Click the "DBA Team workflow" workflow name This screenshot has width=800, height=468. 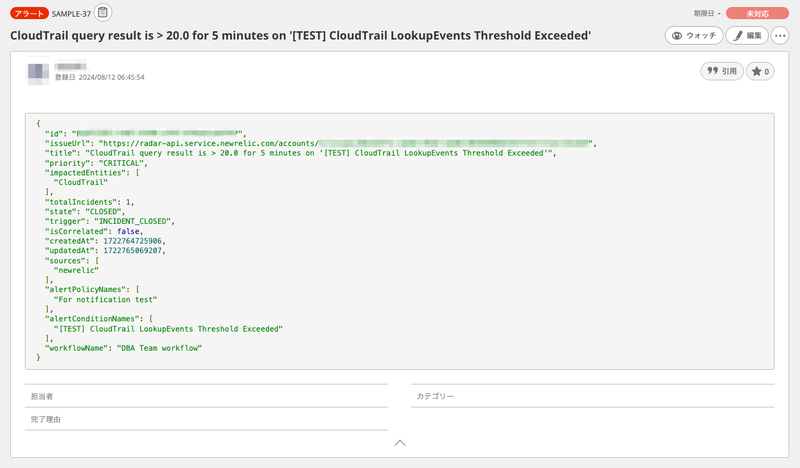159,348
